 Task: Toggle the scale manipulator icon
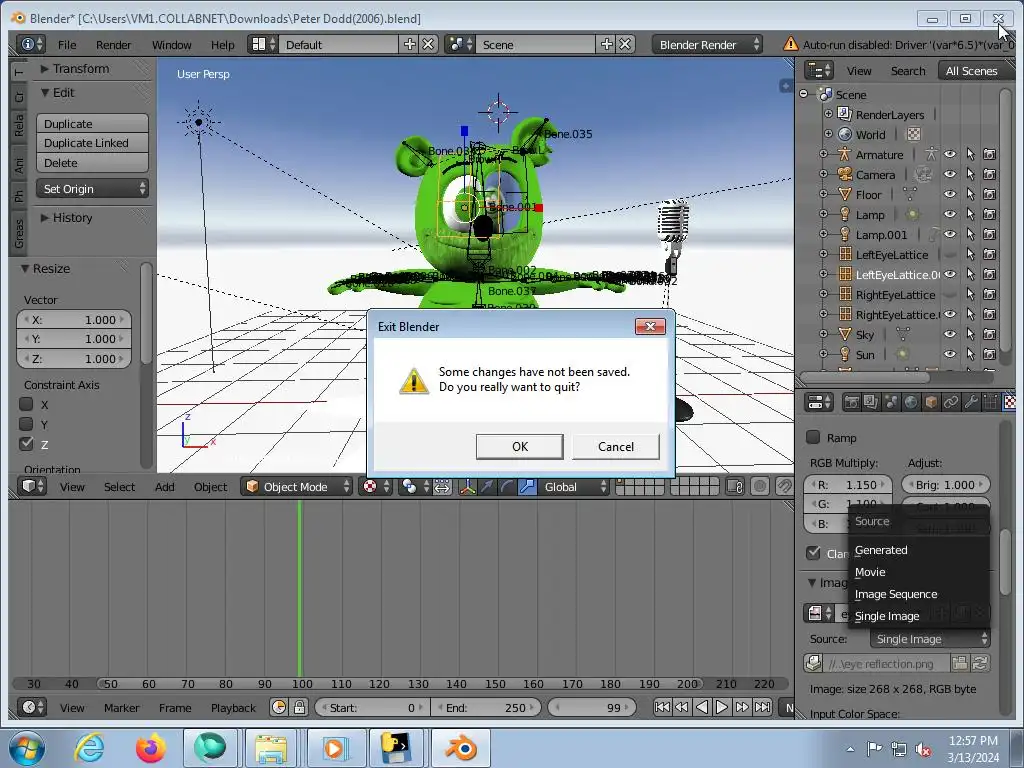(x=527, y=487)
